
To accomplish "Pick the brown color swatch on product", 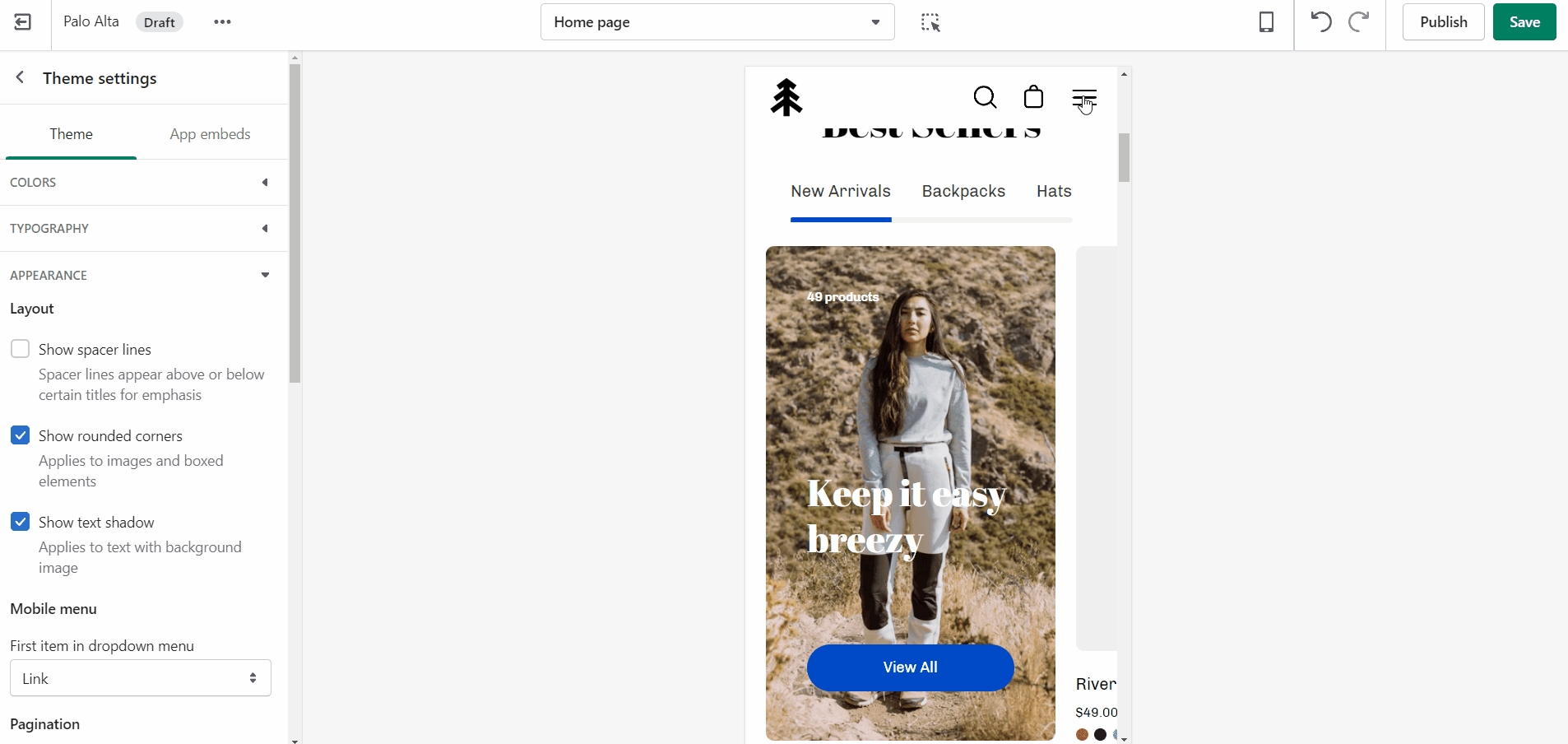I will click(x=1082, y=734).
